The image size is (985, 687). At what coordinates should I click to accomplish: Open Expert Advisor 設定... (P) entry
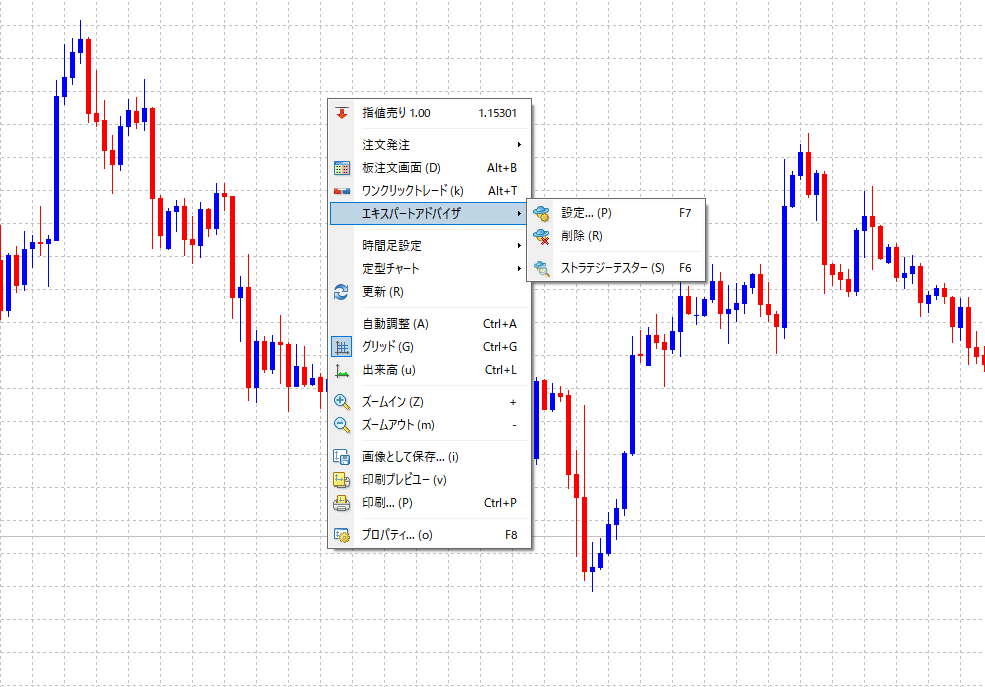tap(616, 213)
